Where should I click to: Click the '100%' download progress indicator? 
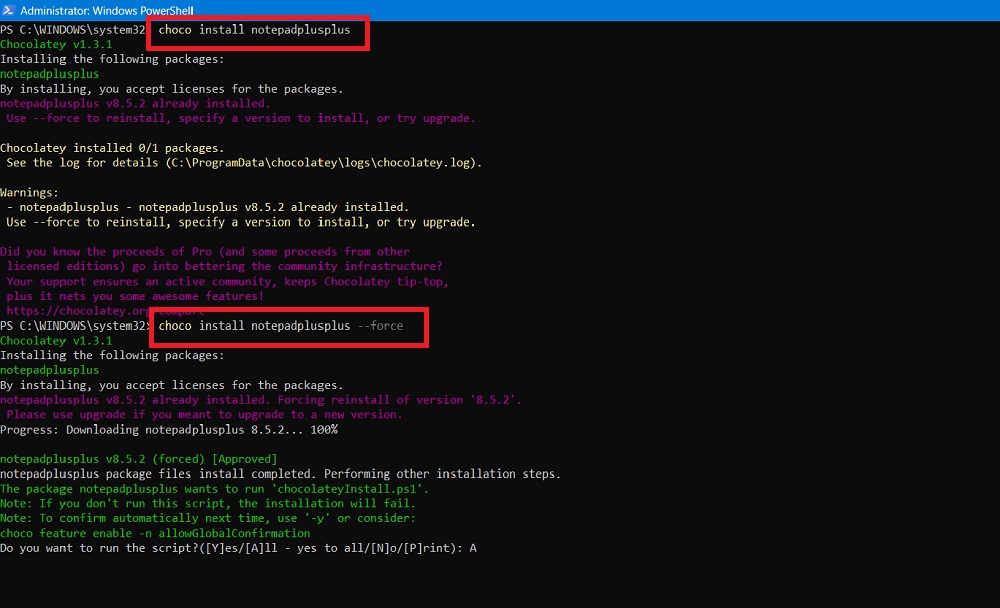[324, 429]
